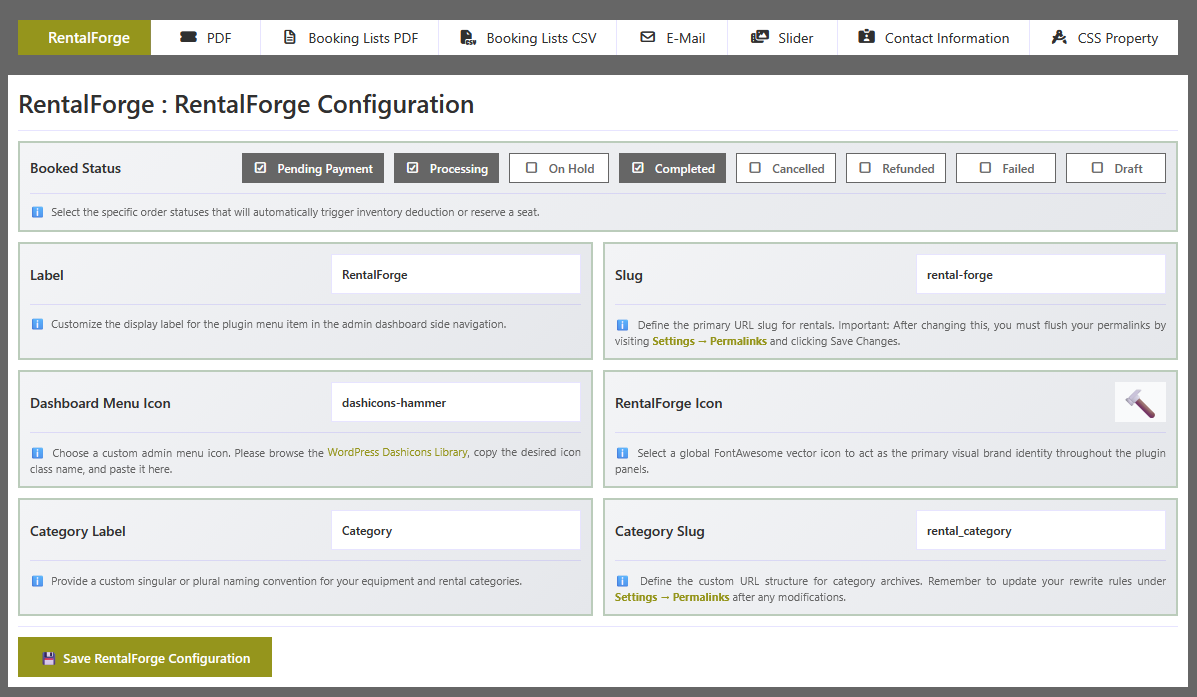
Task: Click the info icon under RentalForge Icon
Action: point(622,453)
